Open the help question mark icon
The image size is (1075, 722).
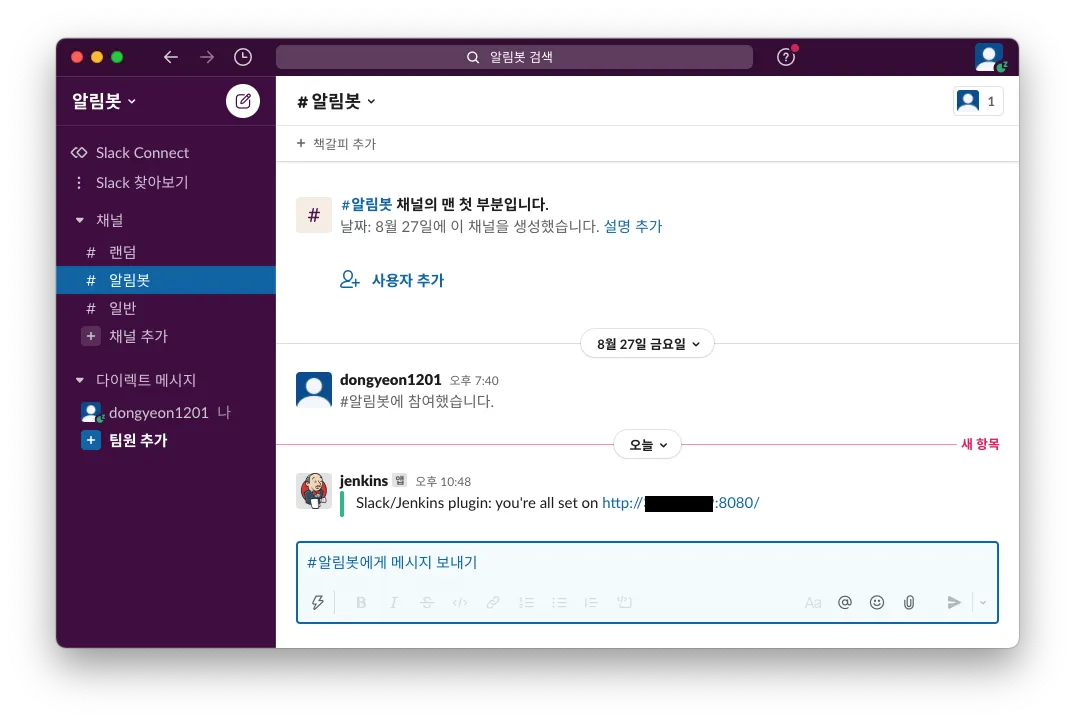point(786,57)
